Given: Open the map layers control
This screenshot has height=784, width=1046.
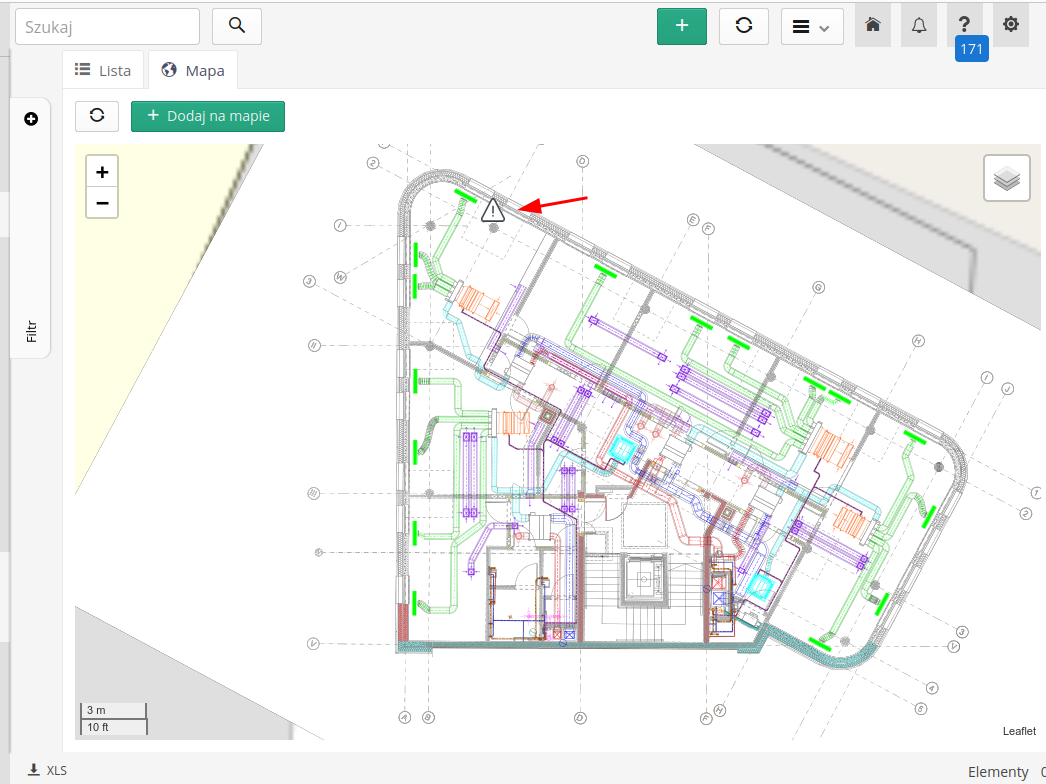Looking at the screenshot, I should click(x=1007, y=178).
